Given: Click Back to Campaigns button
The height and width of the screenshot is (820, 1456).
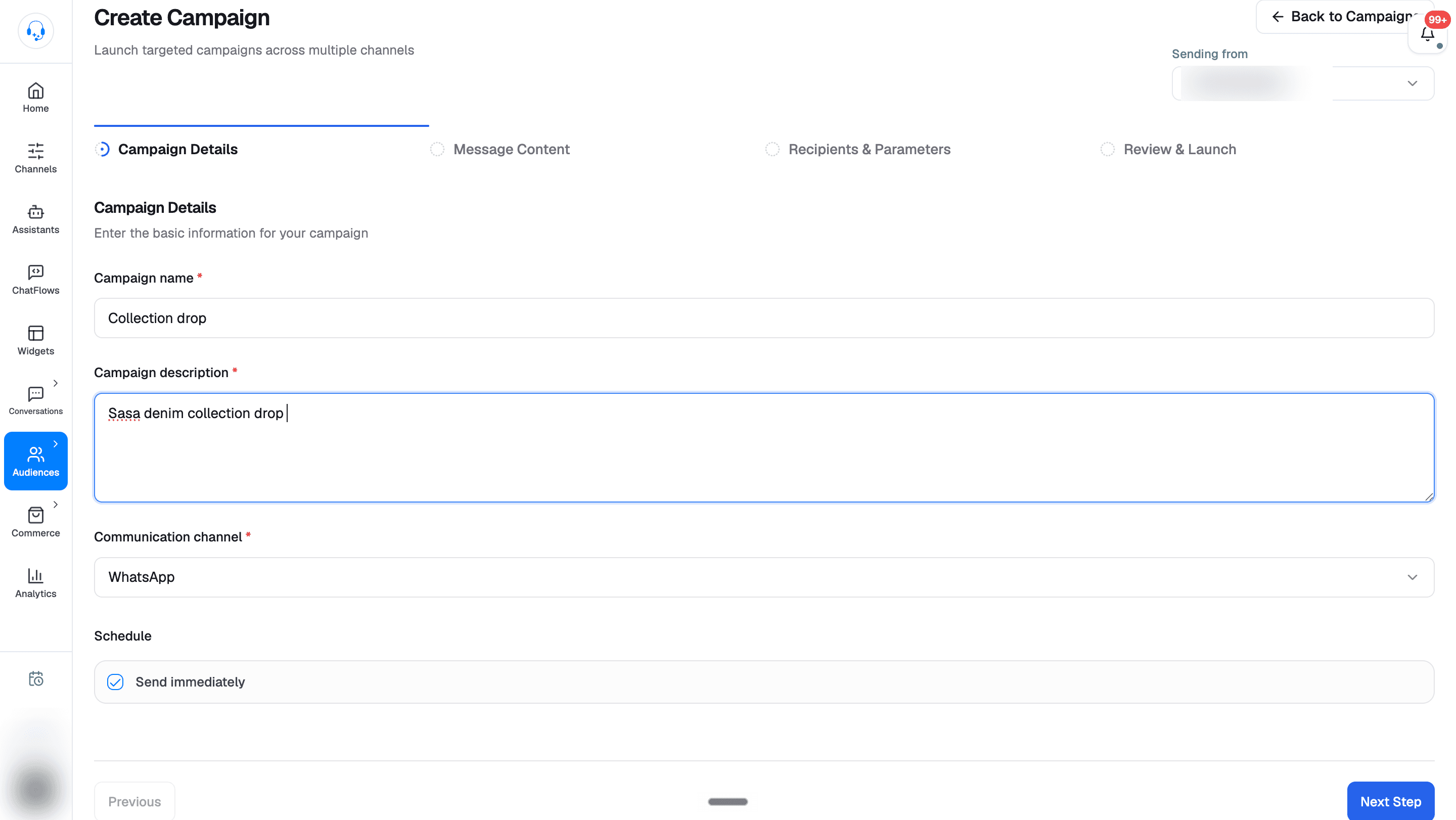Looking at the screenshot, I should [1345, 16].
